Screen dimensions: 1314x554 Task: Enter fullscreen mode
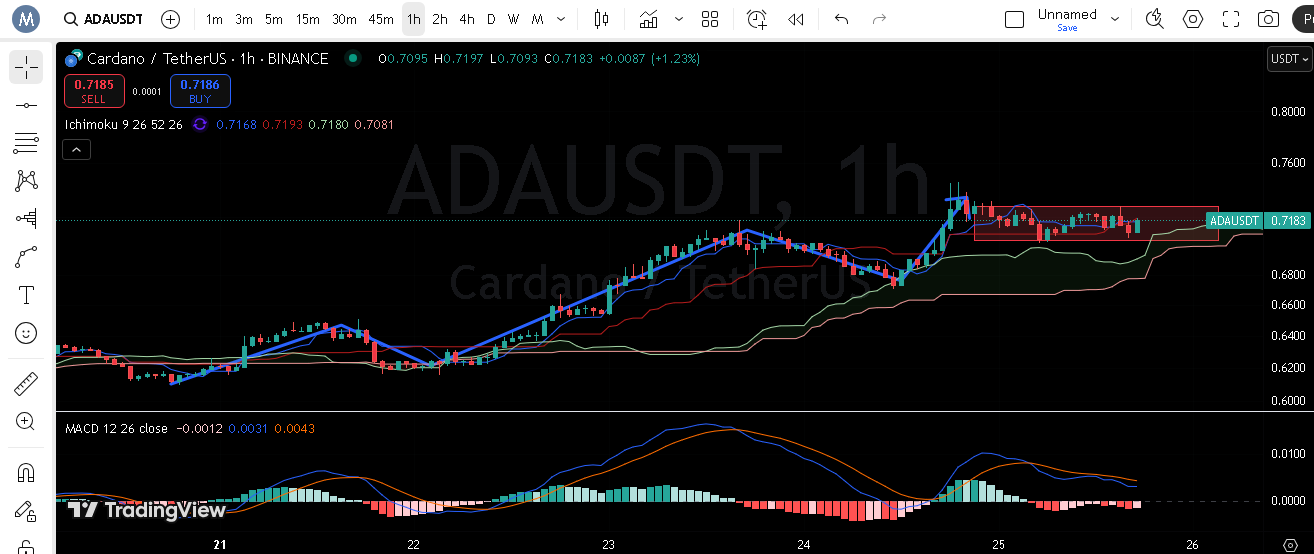click(x=1231, y=19)
